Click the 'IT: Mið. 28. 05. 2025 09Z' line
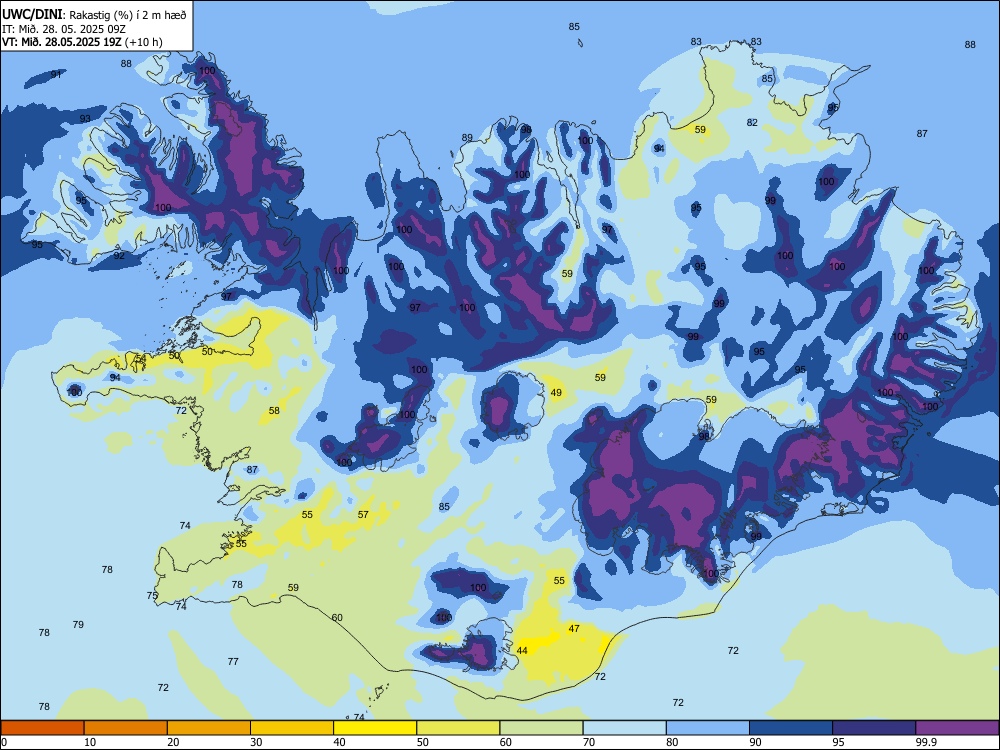 62,29
